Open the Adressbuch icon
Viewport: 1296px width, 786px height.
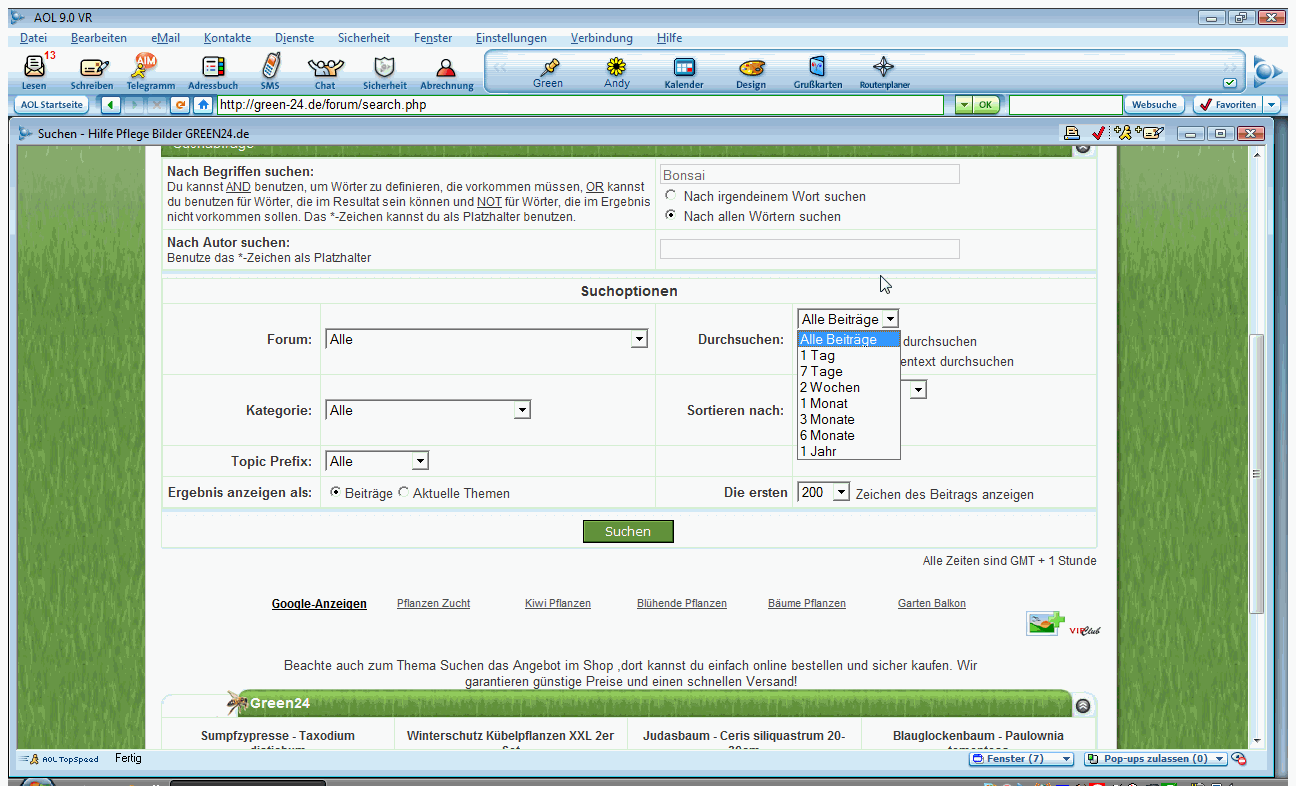click(213, 68)
